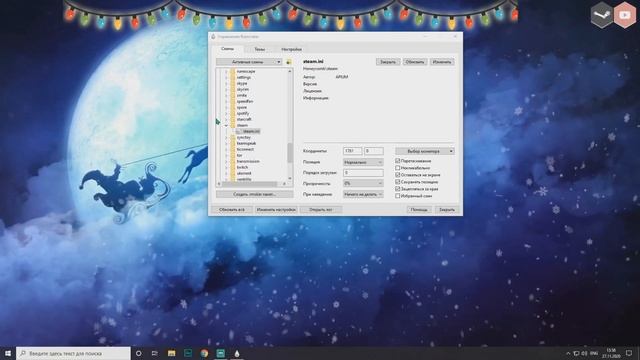Select the teamspeak folder in tree
The width and height of the screenshot is (640, 360).
(x=246, y=143)
